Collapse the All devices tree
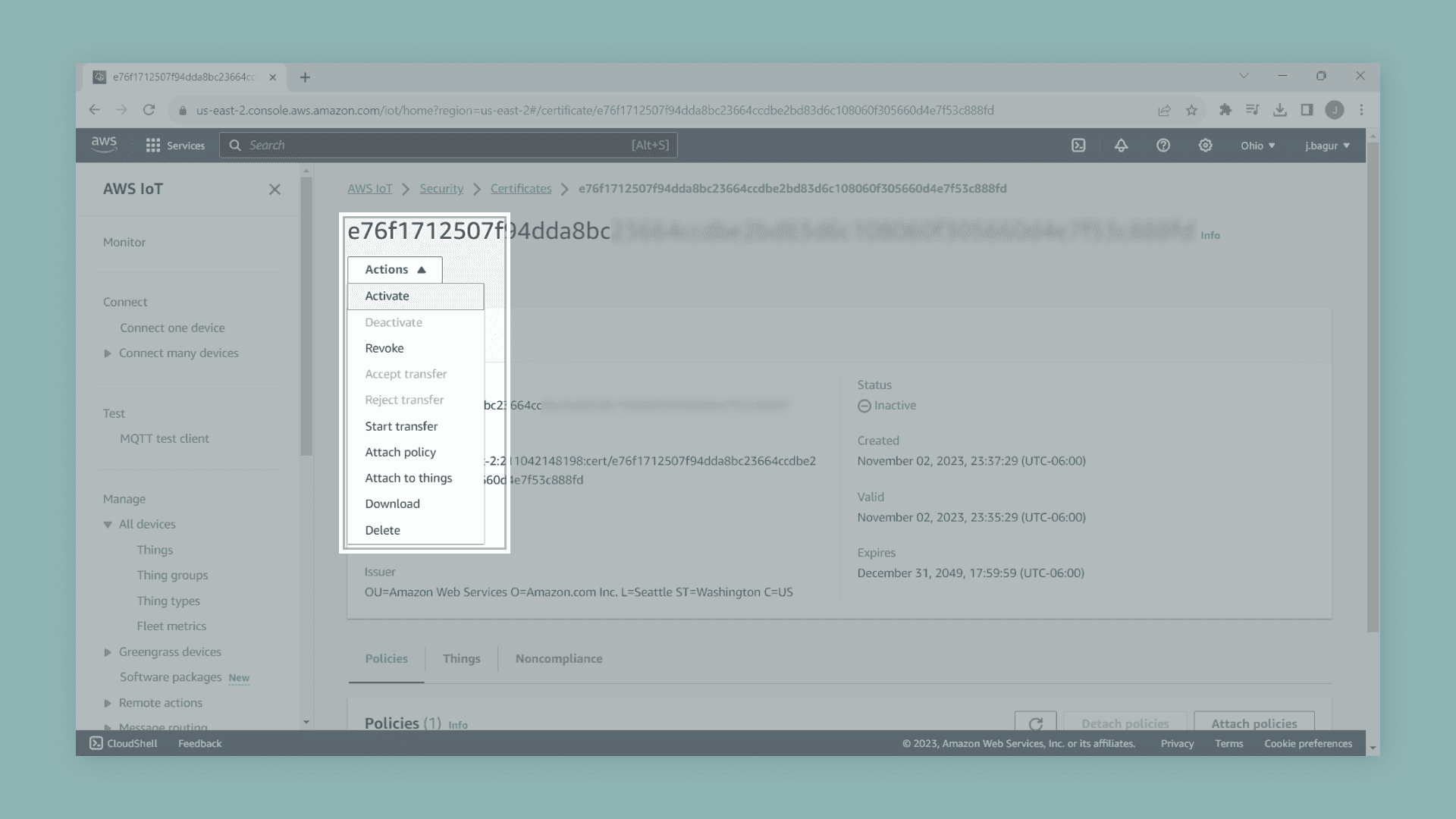This screenshot has width=1456, height=819. [108, 525]
